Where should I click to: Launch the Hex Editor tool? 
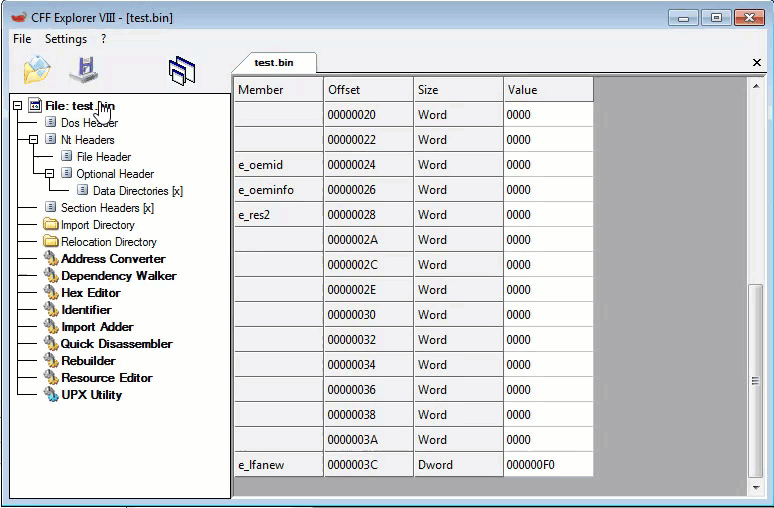[91, 293]
